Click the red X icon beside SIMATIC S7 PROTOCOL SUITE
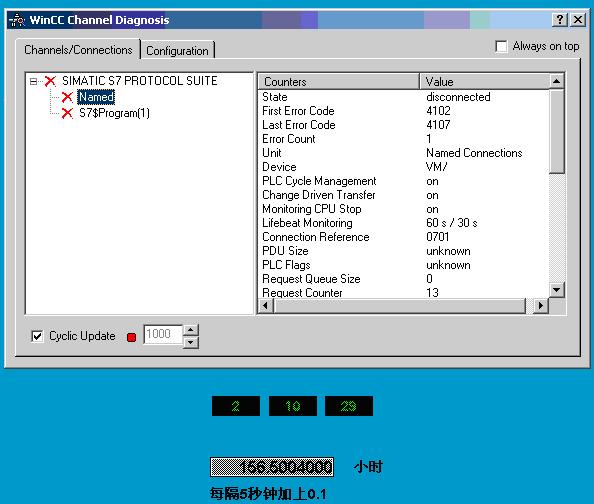594x504 pixels. tap(50, 81)
